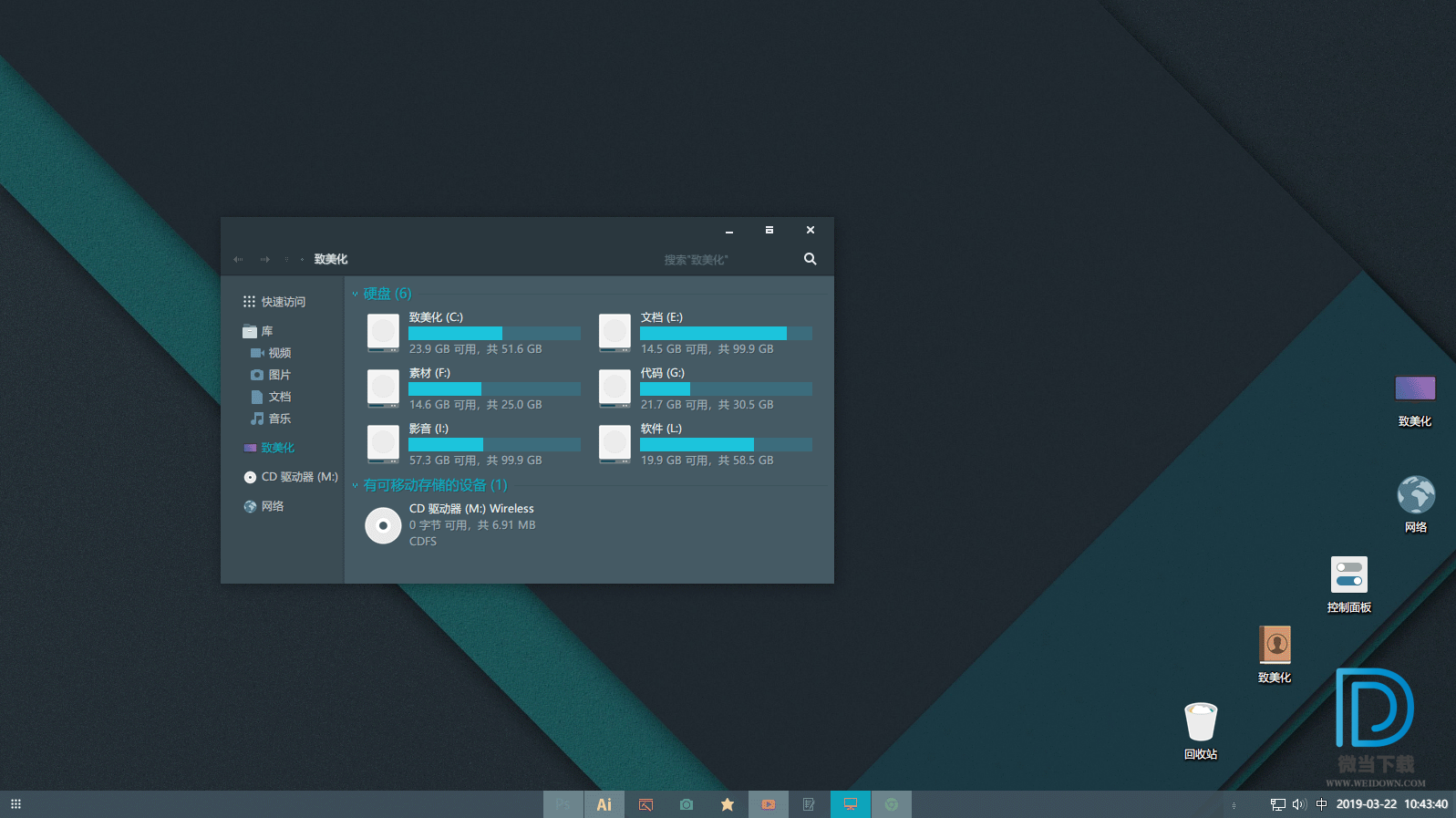Open the Start menu grid button
Image resolution: width=1456 pixels, height=818 pixels.
point(15,804)
